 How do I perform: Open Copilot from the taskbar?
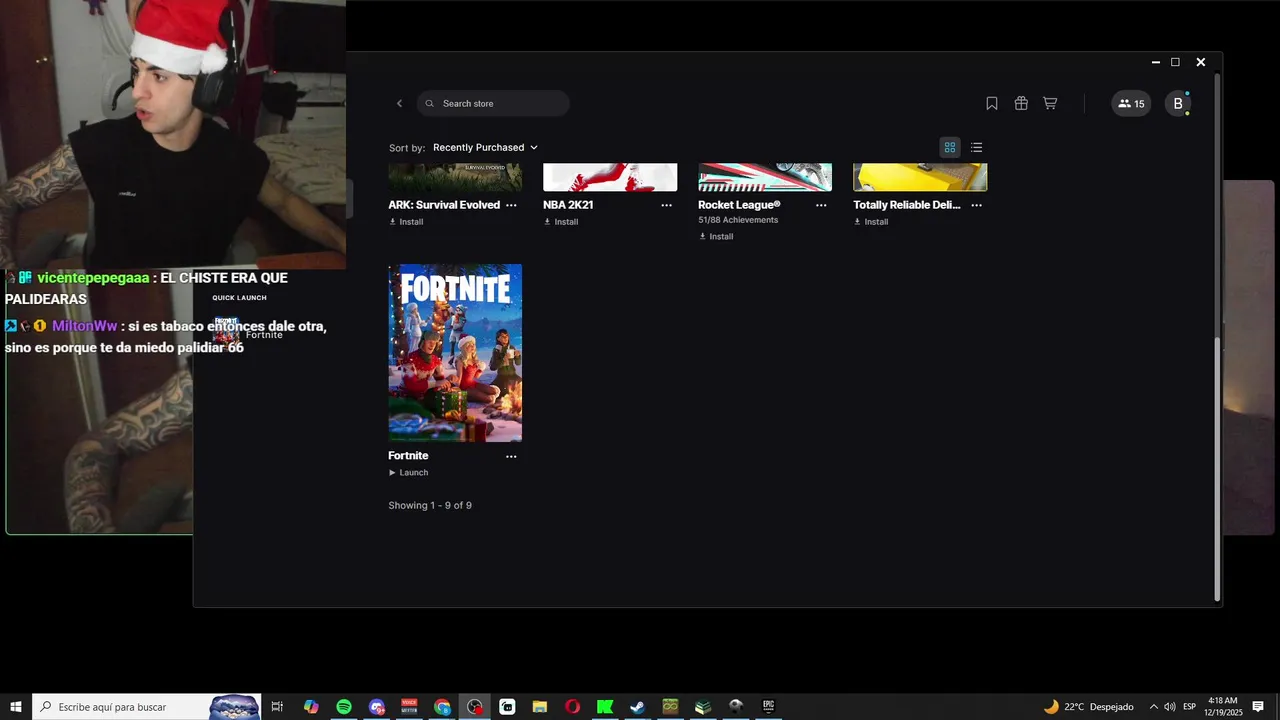click(x=311, y=707)
